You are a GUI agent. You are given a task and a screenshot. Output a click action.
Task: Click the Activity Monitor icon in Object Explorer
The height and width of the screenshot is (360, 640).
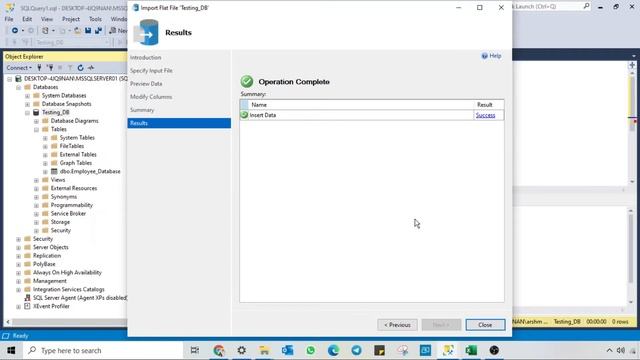point(91,68)
